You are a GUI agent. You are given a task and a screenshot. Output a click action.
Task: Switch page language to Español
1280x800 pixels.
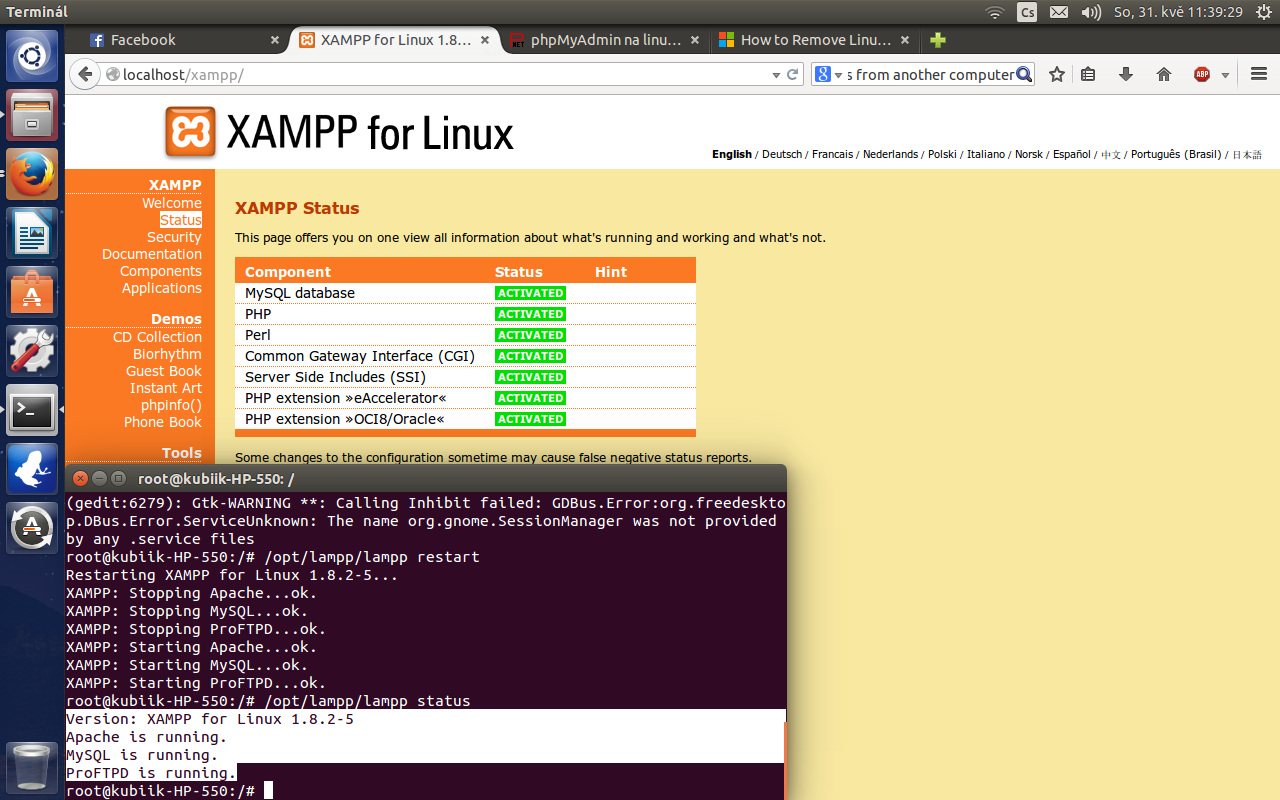coord(1072,155)
